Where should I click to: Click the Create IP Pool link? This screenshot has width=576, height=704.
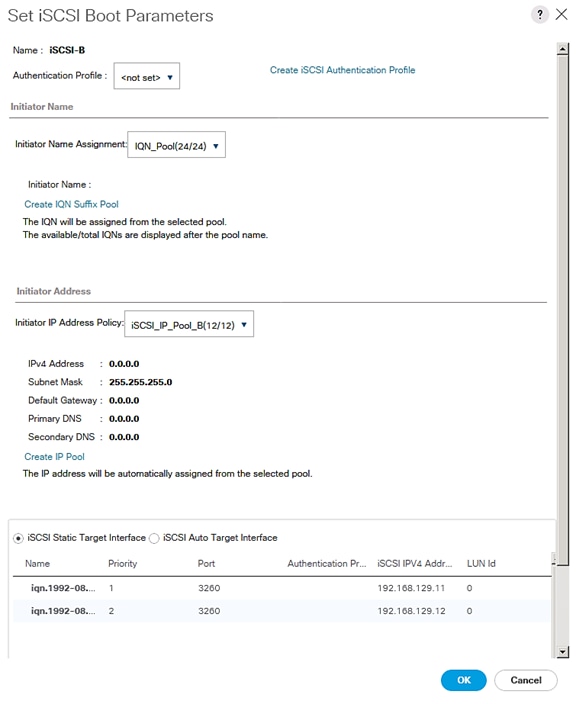54,457
